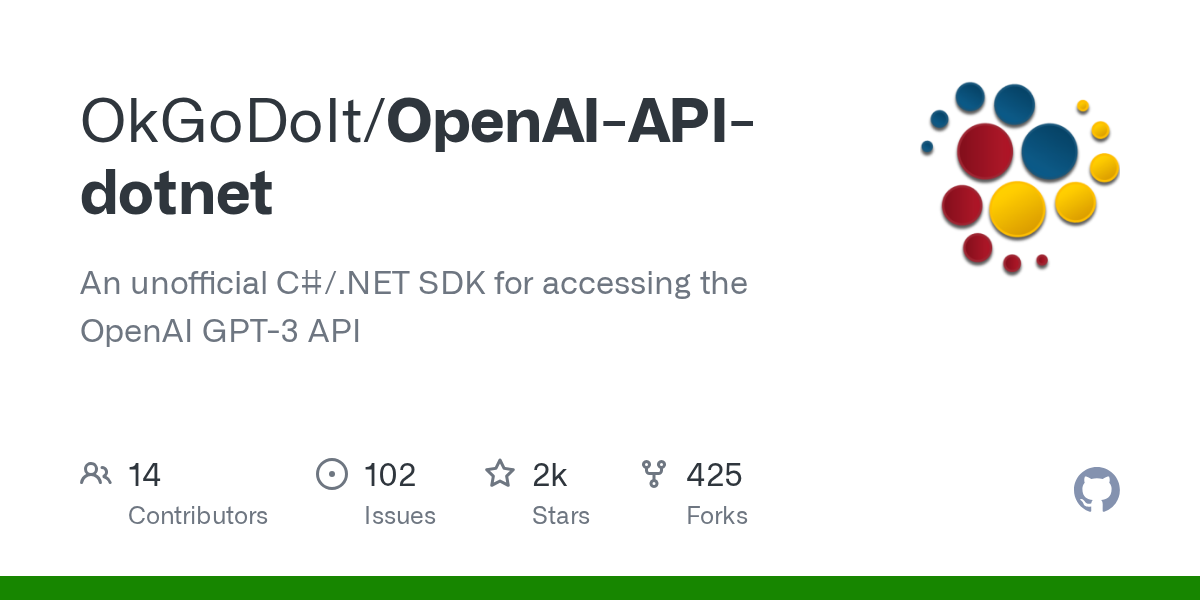The image size is (1200, 600).
Task: Open the OpenAI-API-dotnet repository name
Action: click(570, 121)
